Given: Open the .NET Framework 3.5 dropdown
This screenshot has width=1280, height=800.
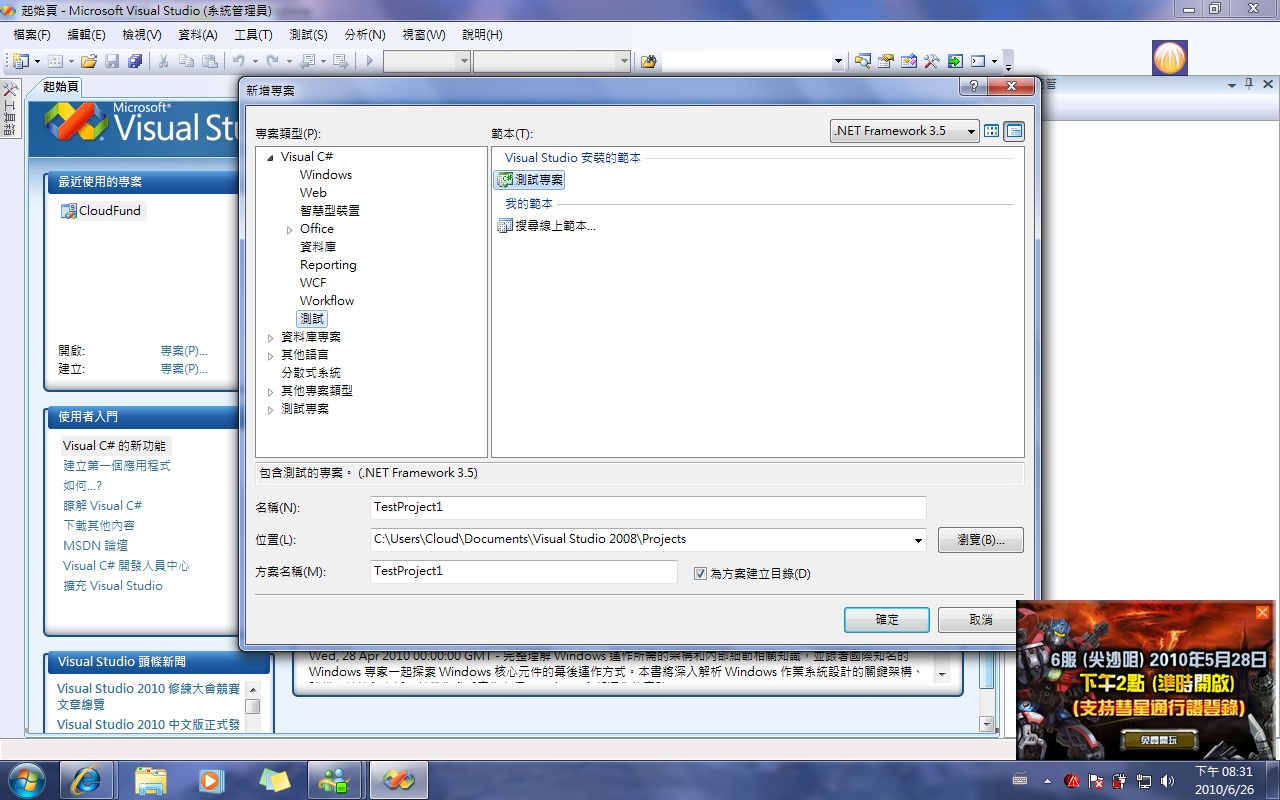Looking at the screenshot, I should click(x=904, y=131).
